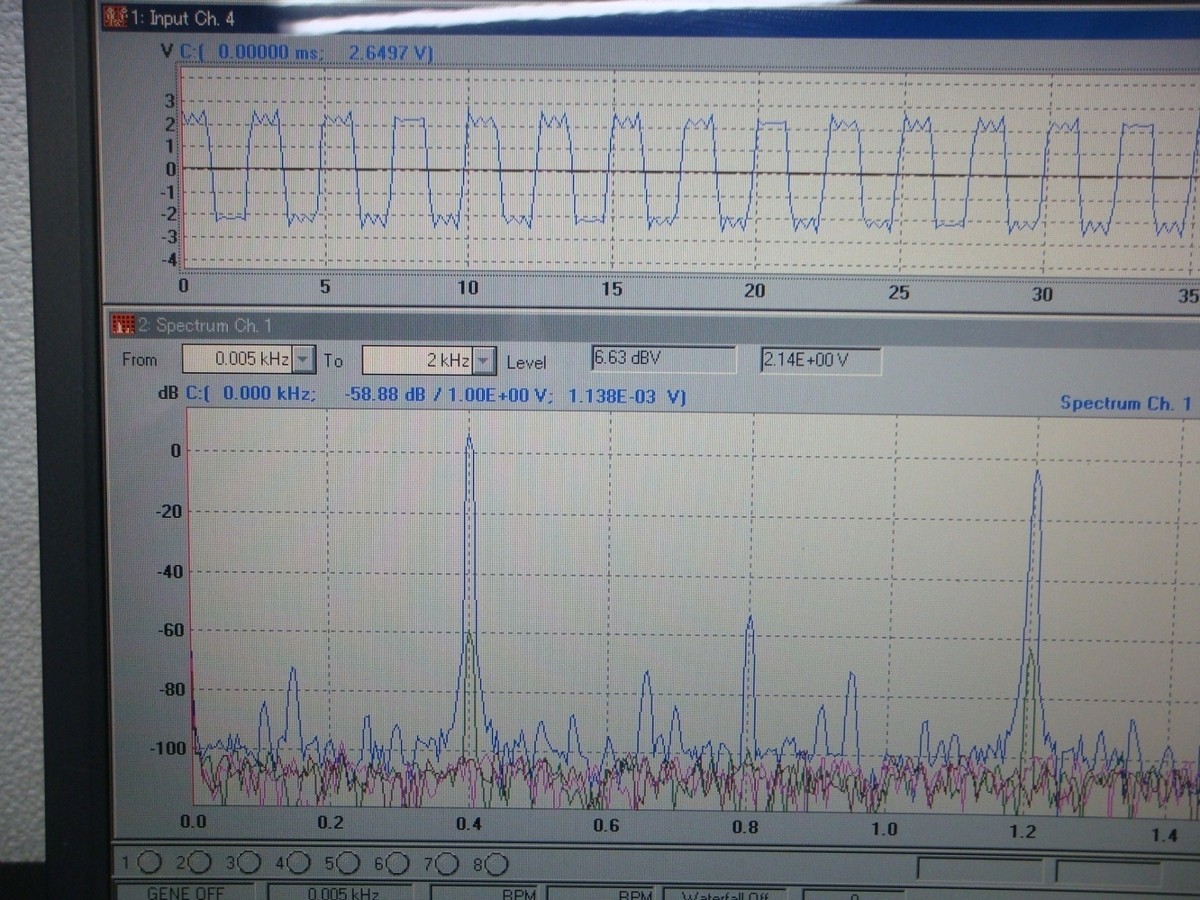Image resolution: width=1200 pixels, height=900 pixels.
Task: Click the red cursor line in input waveform
Action: pyautogui.click(x=180, y=168)
